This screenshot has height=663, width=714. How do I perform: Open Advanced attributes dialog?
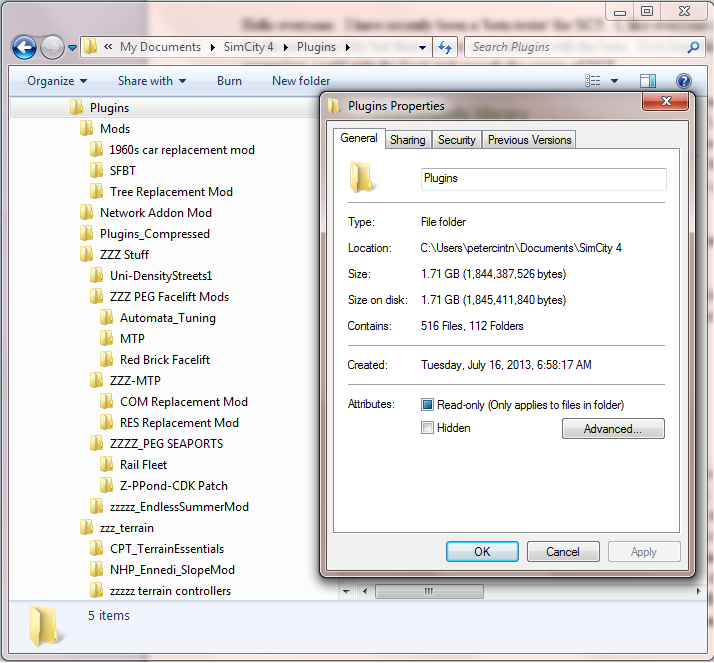tap(613, 428)
